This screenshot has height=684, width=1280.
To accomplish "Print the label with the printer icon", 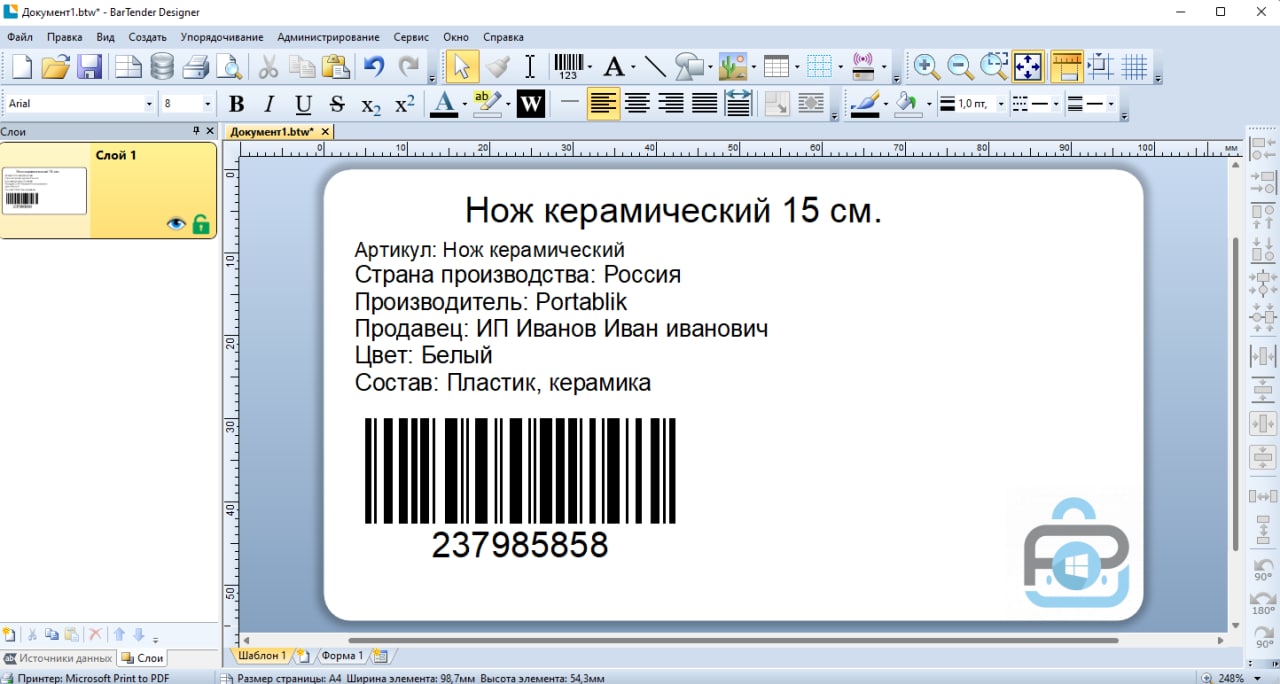I will [196, 67].
